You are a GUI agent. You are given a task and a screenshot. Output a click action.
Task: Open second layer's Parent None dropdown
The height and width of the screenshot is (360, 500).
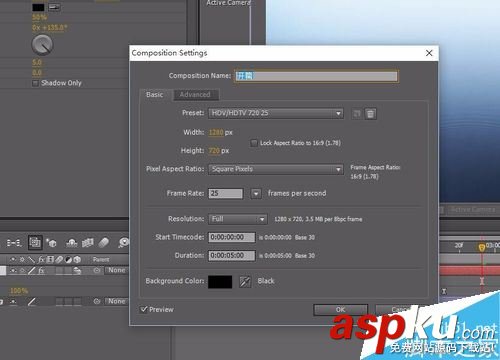[x=117, y=301]
